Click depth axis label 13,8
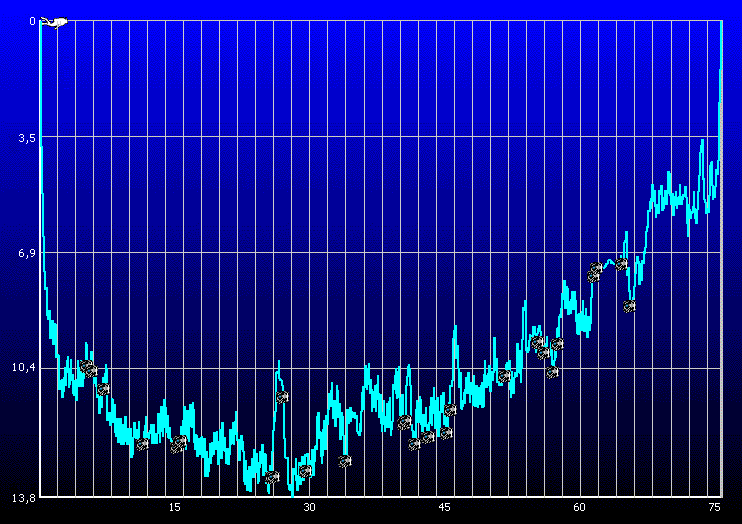 pyautogui.click(x=23, y=498)
